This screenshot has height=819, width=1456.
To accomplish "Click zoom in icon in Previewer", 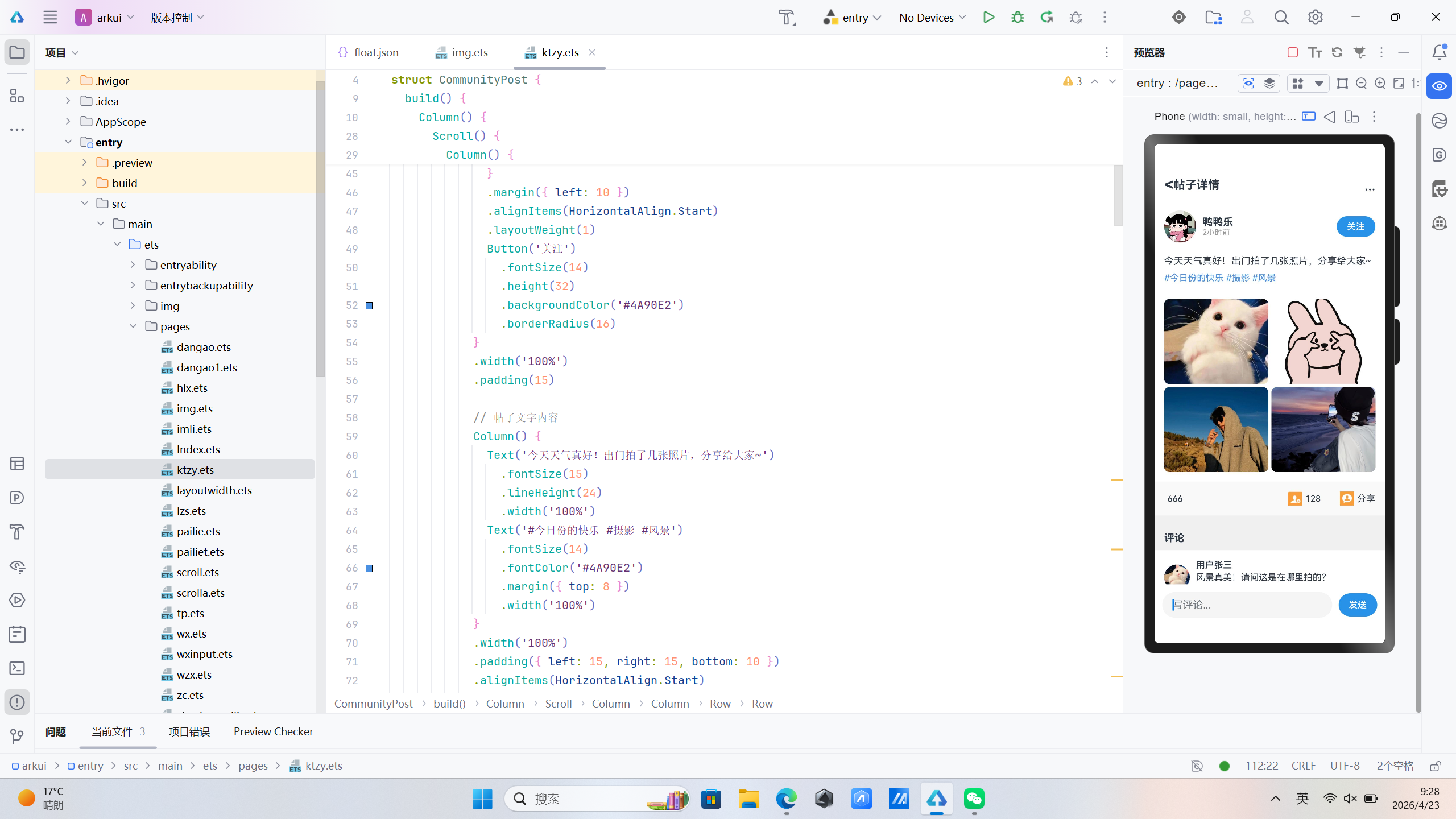I will (1380, 84).
